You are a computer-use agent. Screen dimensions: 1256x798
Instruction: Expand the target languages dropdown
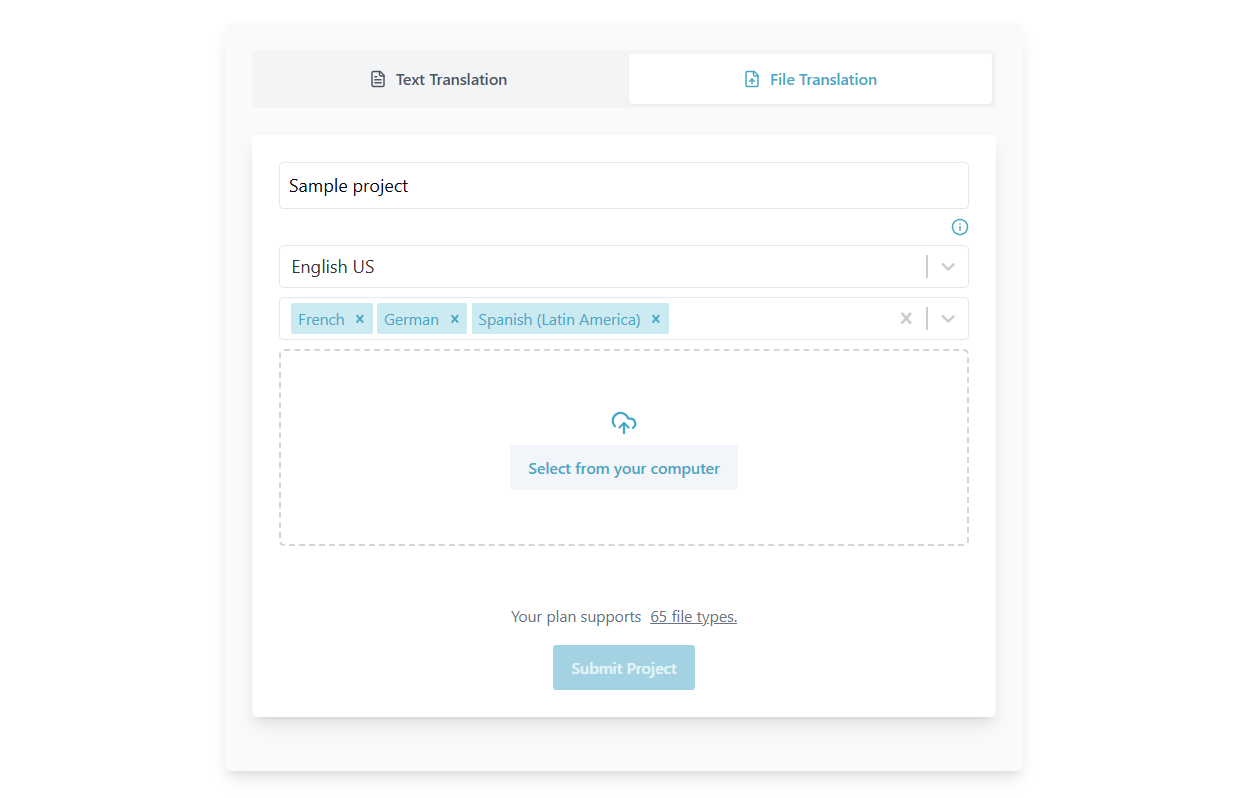(x=947, y=318)
